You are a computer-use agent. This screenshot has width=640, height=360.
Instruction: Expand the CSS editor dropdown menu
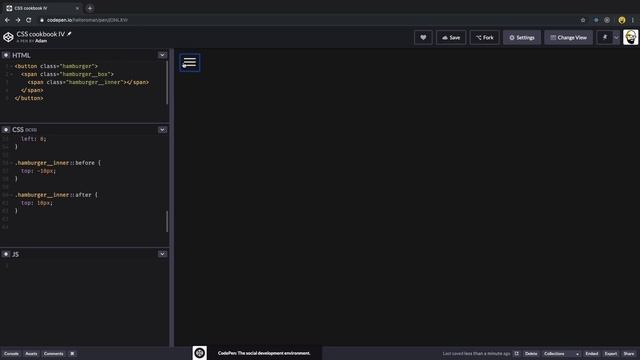click(x=162, y=130)
